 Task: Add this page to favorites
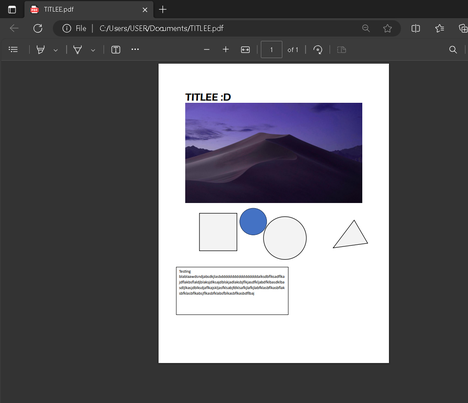point(387,28)
